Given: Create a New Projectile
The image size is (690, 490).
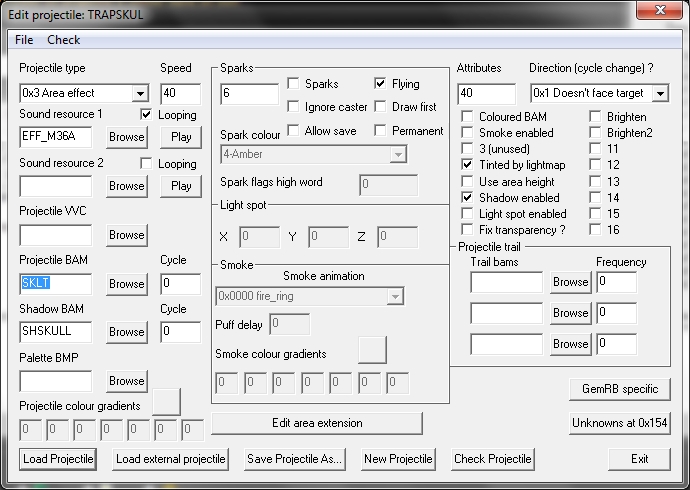Looking at the screenshot, I should tap(398, 459).
